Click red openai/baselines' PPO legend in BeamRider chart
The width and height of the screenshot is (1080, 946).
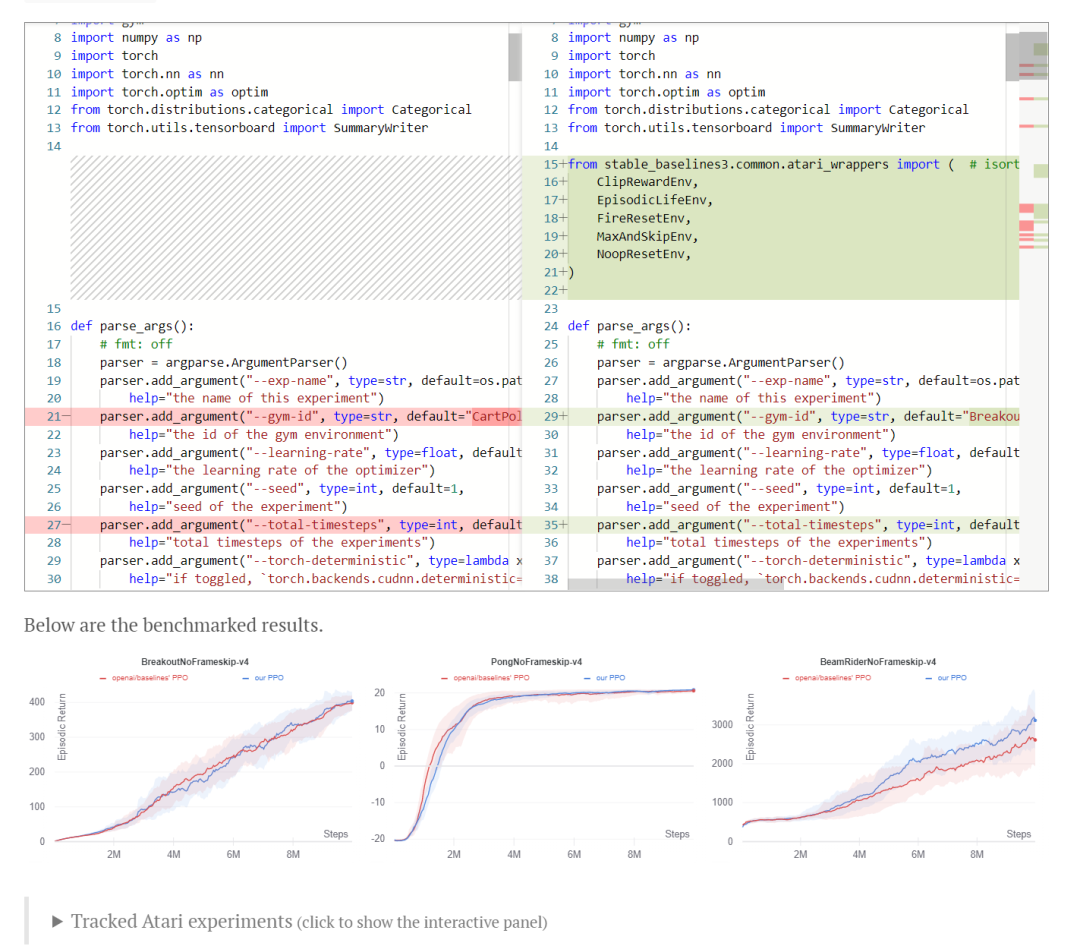(x=831, y=678)
